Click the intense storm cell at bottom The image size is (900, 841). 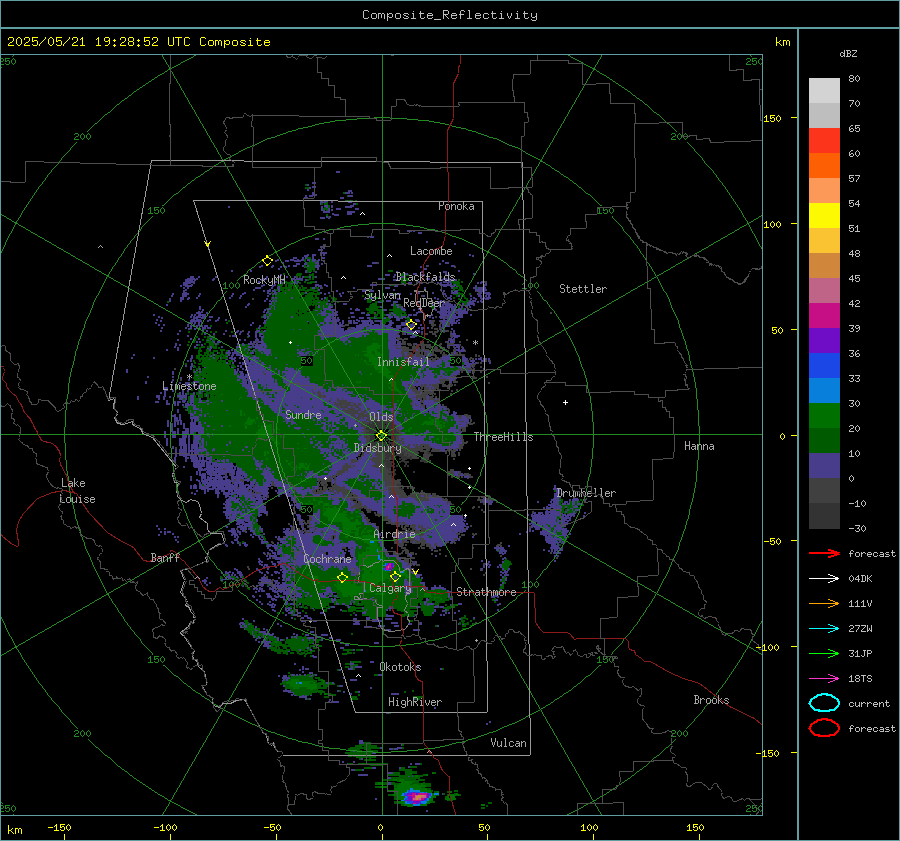click(x=416, y=797)
